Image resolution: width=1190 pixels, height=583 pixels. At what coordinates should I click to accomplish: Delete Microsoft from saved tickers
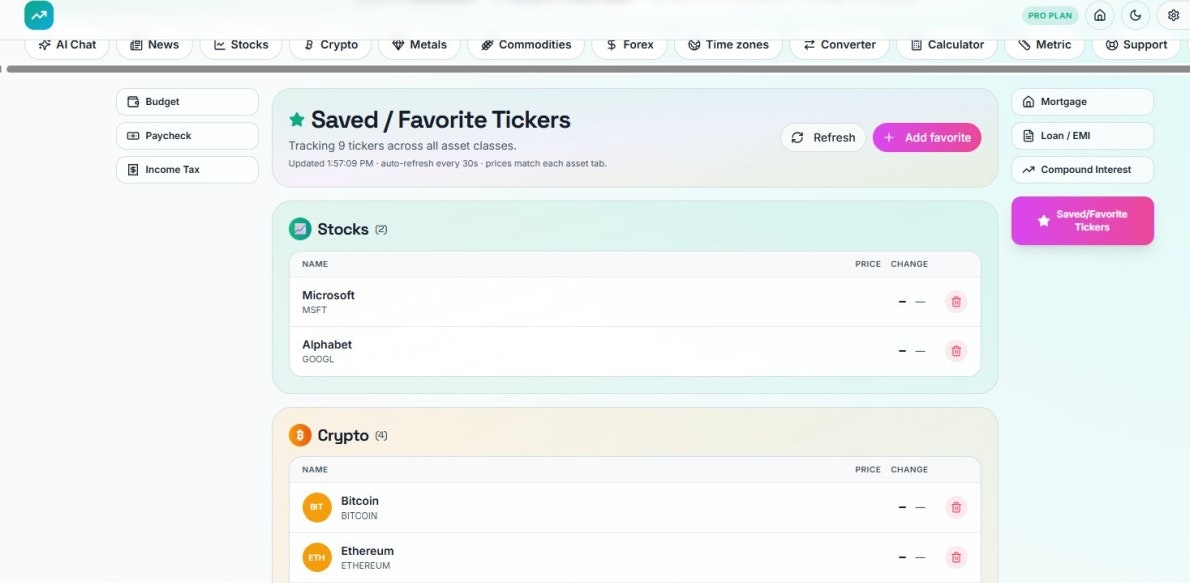pos(955,301)
